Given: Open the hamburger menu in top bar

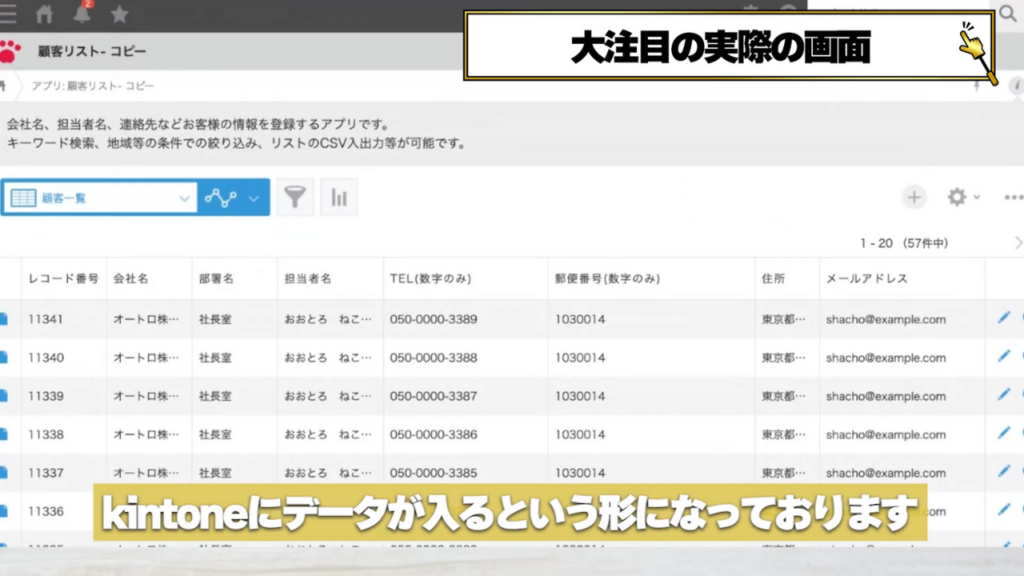Looking at the screenshot, I should (7, 14).
